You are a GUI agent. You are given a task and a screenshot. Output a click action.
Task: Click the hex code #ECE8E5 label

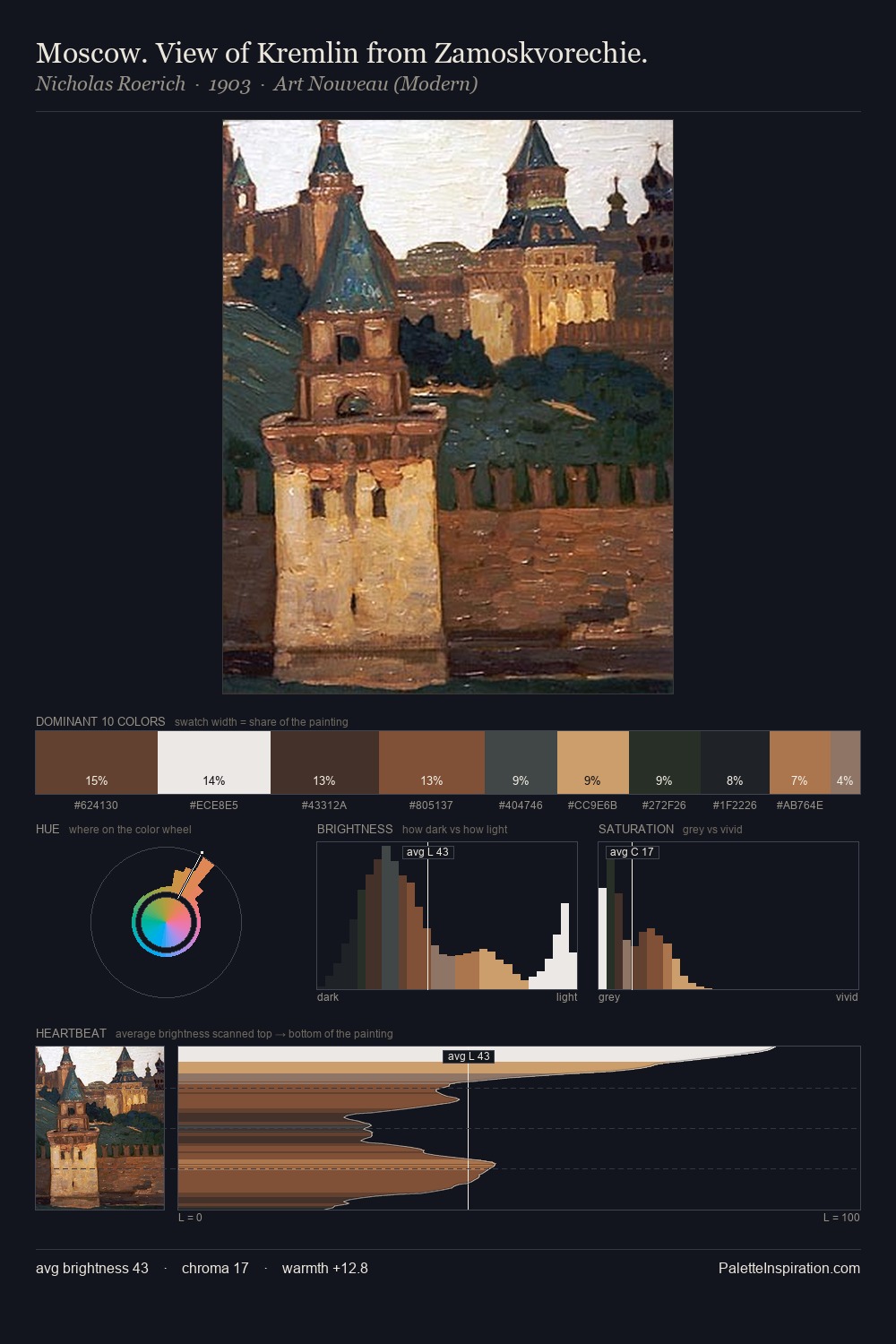click(214, 806)
